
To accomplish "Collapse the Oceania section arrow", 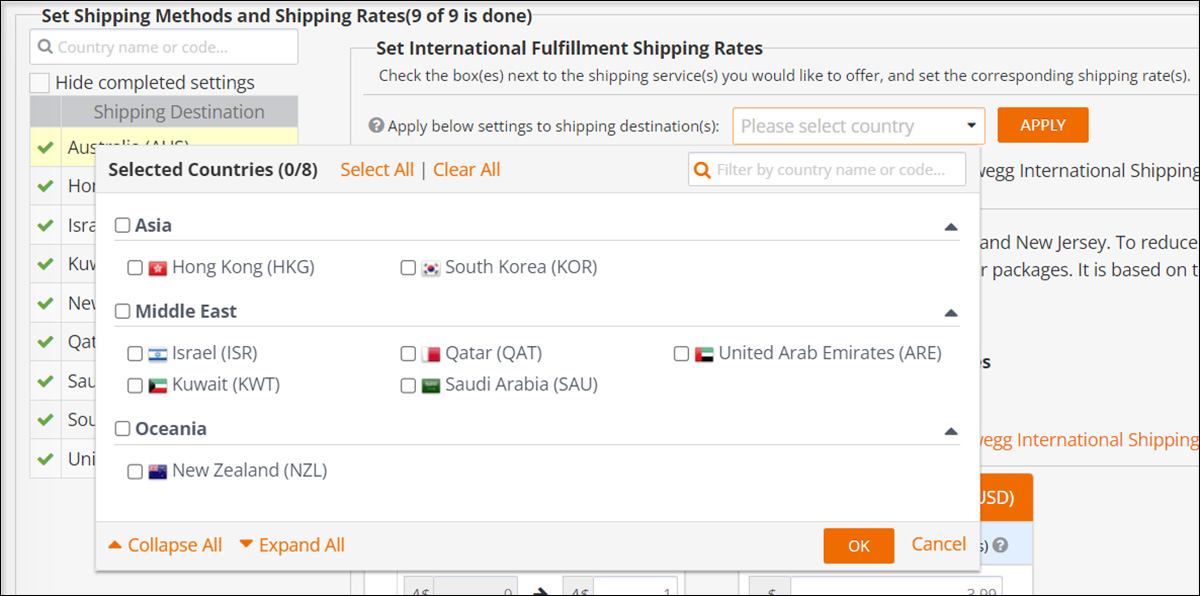I will (x=951, y=430).
